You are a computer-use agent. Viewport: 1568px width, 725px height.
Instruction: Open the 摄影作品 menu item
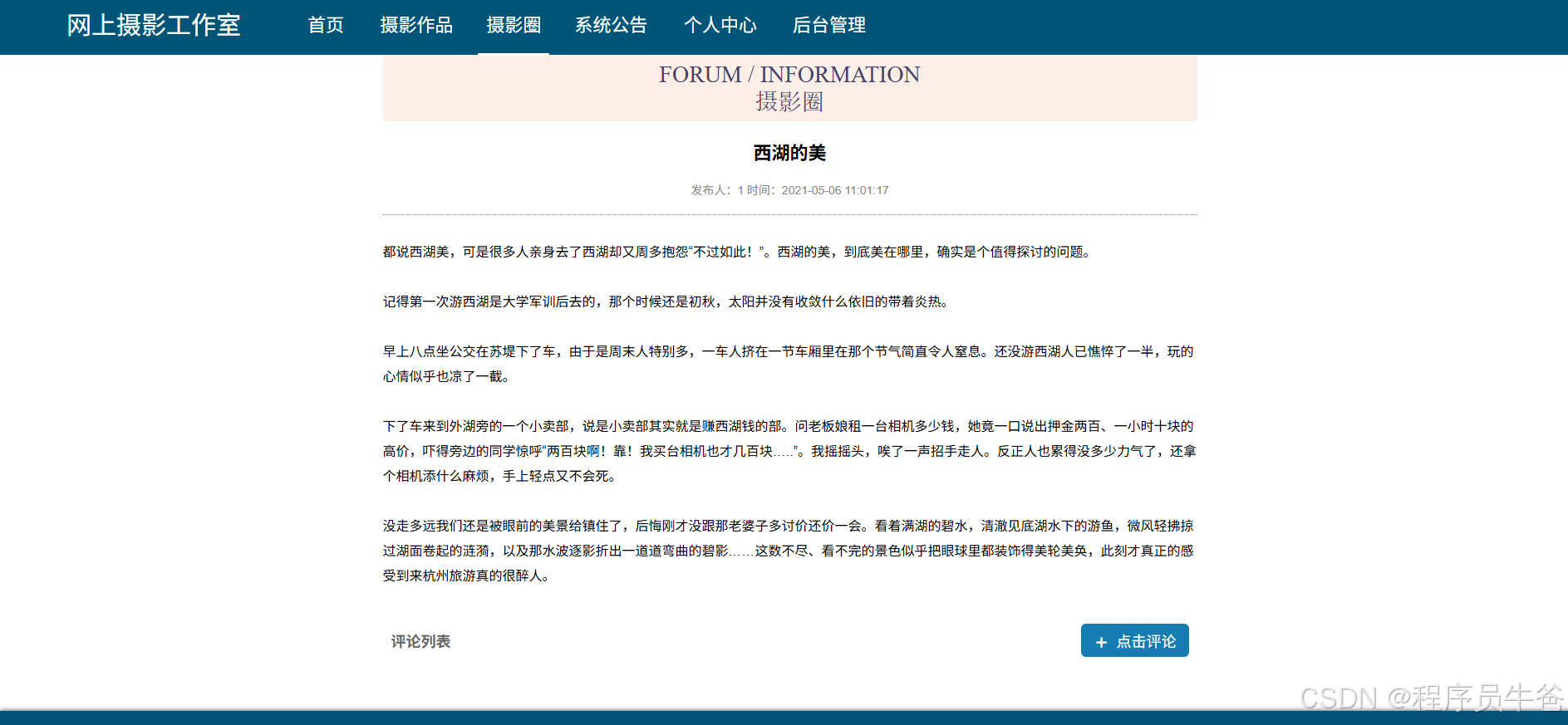[x=416, y=25]
